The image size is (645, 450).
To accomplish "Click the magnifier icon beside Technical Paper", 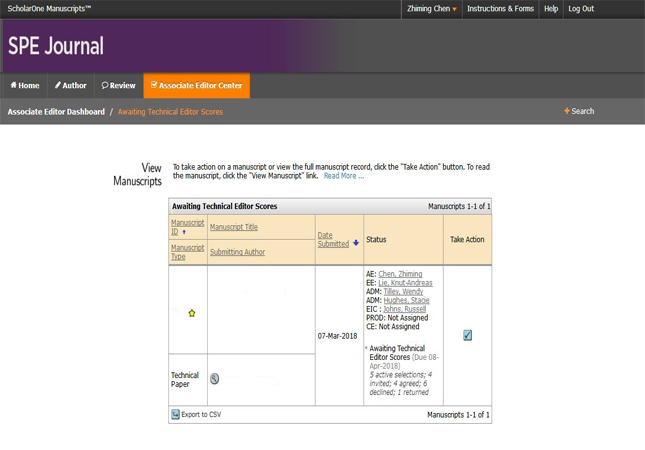I will tap(214, 379).
